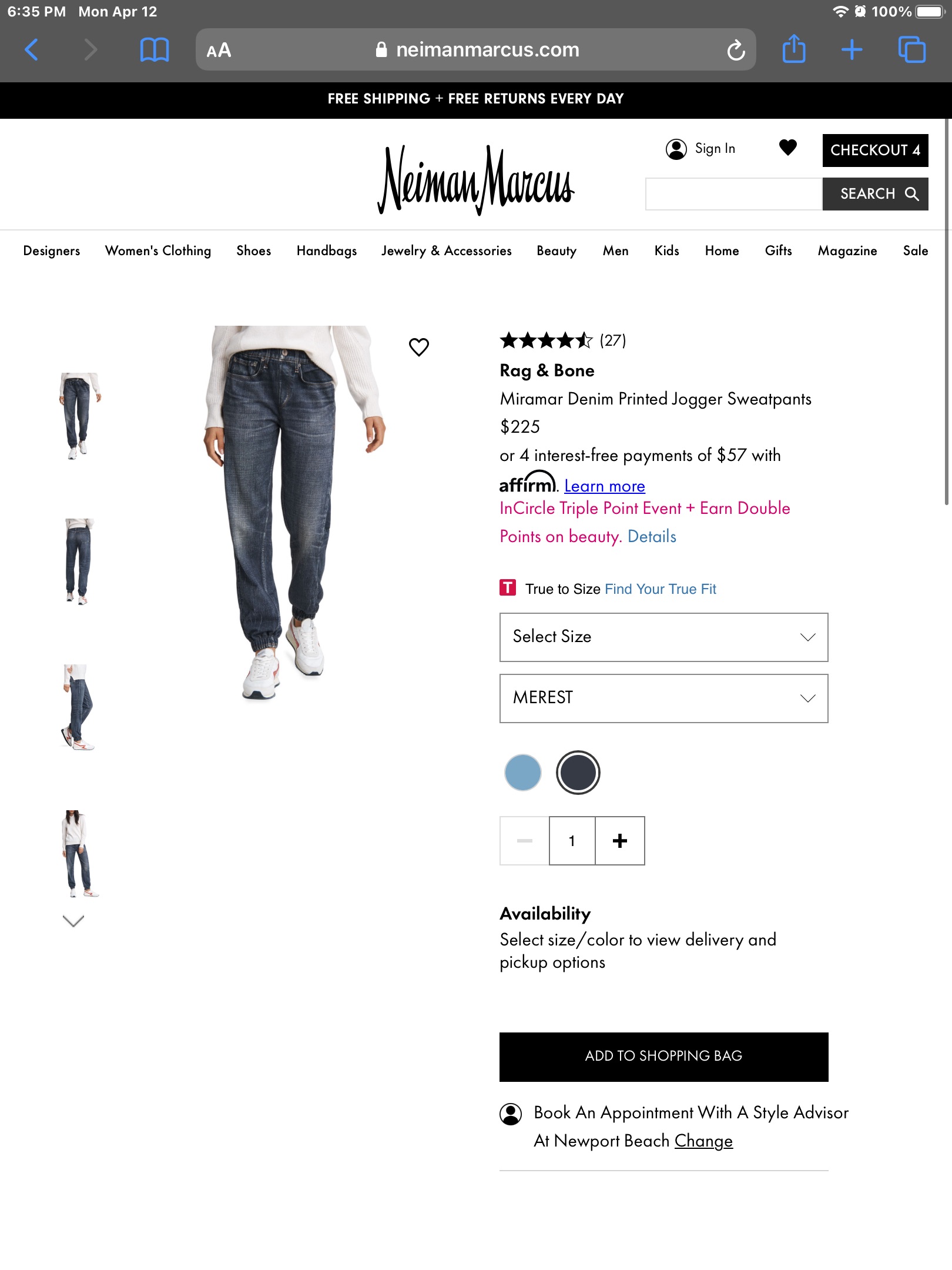This screenshot has height=1270, width=952.
Task: Open a new tab with the plus icon
Action: pos(852,50)
